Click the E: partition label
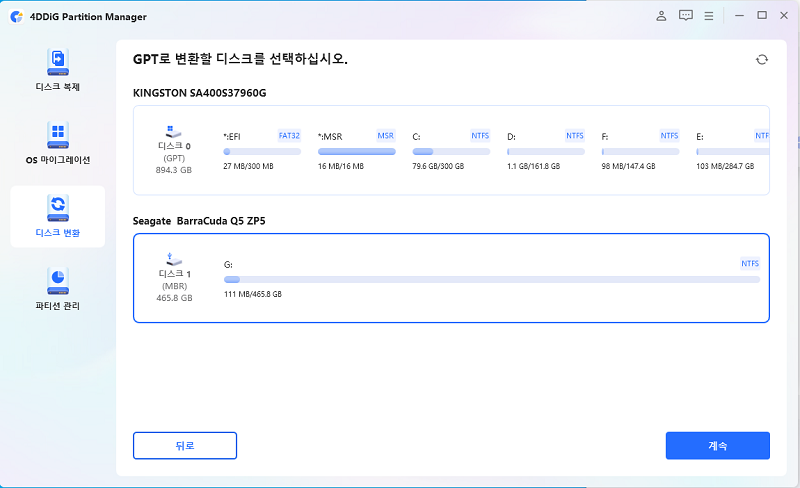Viewport: 800px width, 488px height. coord(700,137)
